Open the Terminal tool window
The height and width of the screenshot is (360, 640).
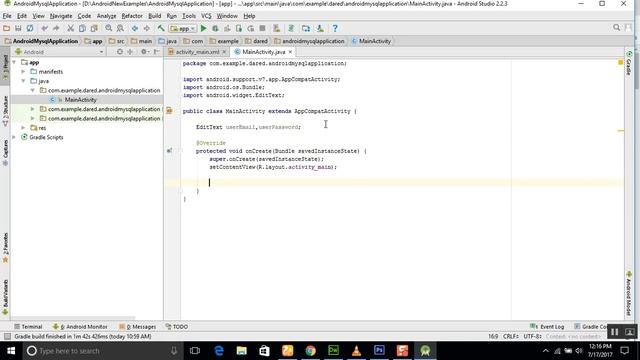(x=28, y=327)
